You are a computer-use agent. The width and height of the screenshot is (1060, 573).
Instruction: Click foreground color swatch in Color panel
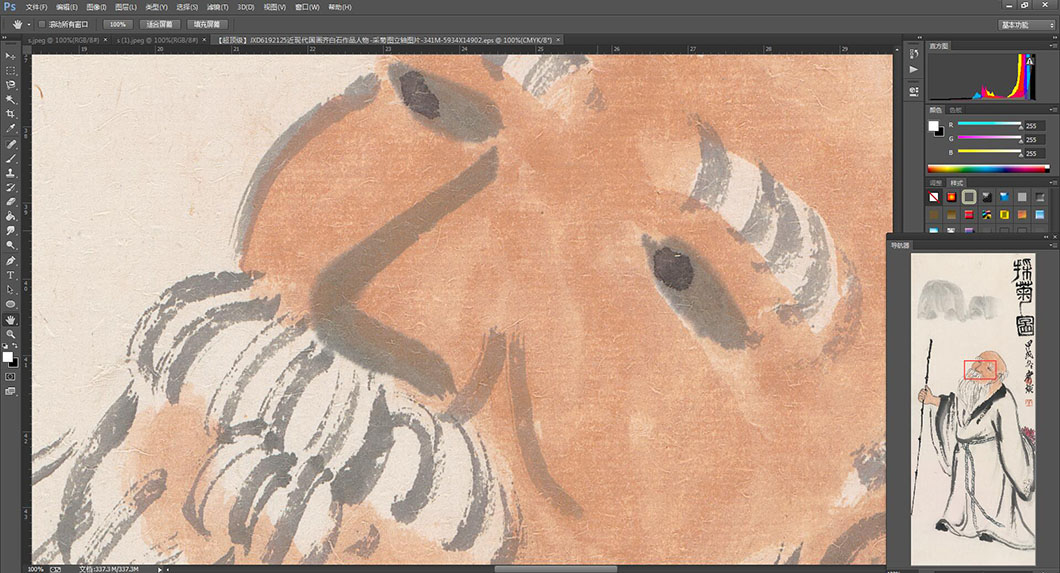pyautogui.click(x=934, y=126)
